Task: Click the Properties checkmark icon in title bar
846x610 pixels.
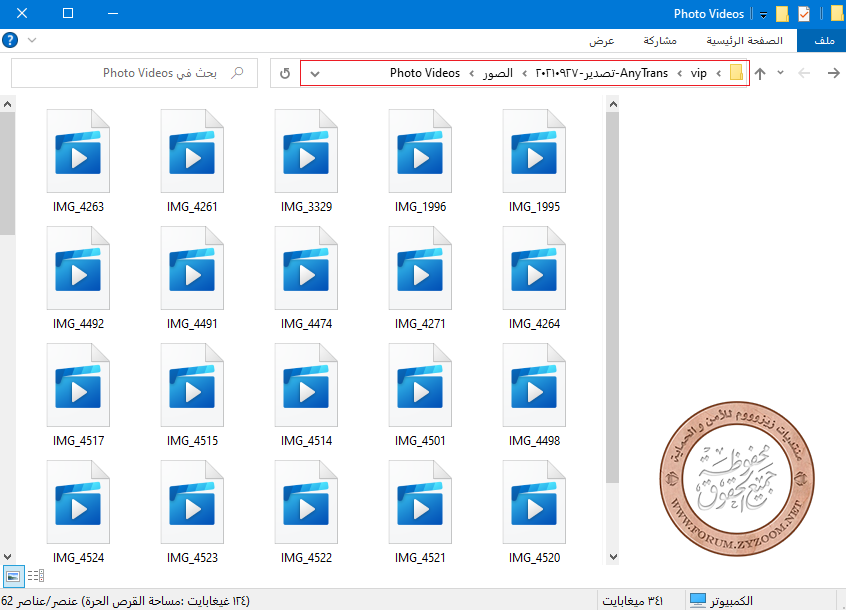Action: (x=804, y=13)
